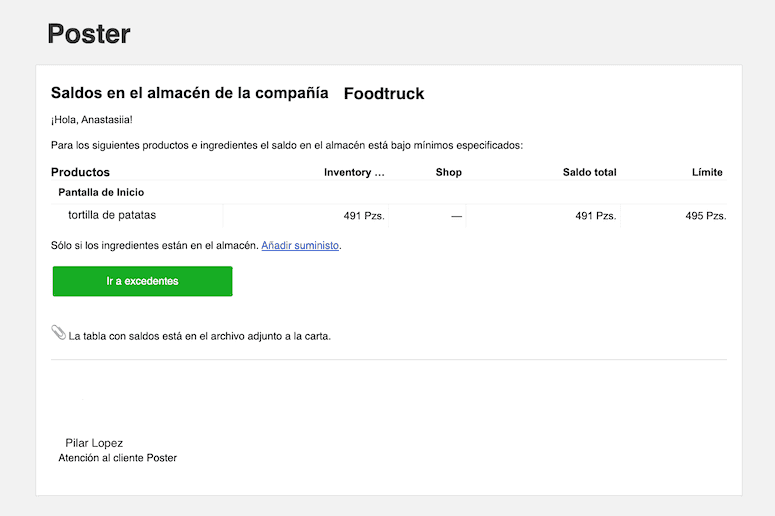Screen dimensions: 775x516
Task: Click the Shop dash value cell
Action: 457,216
